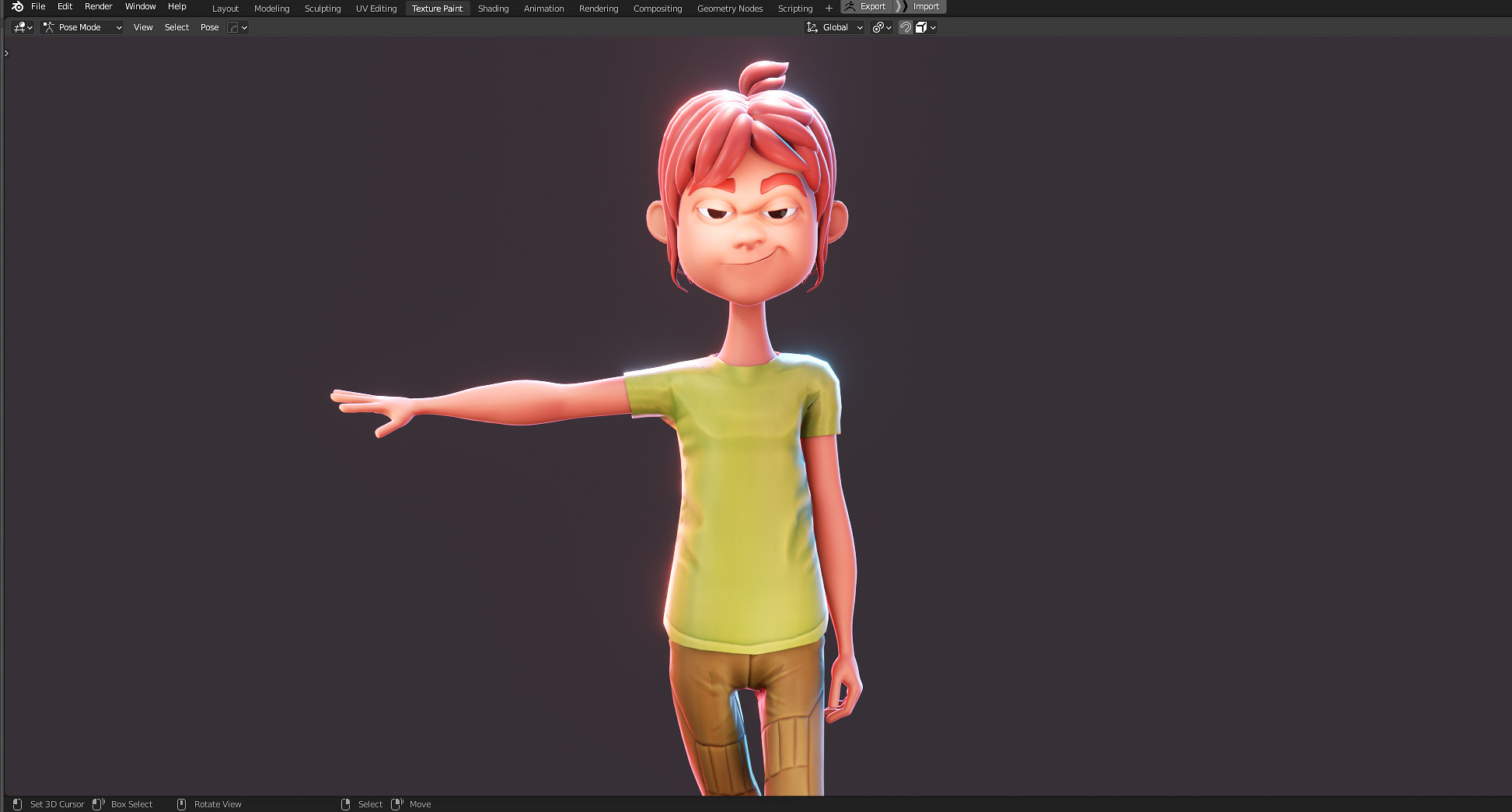Screen dimensions: 1512x812
Task: Switch to the Shading workspace tab
Action: point(493,8)
